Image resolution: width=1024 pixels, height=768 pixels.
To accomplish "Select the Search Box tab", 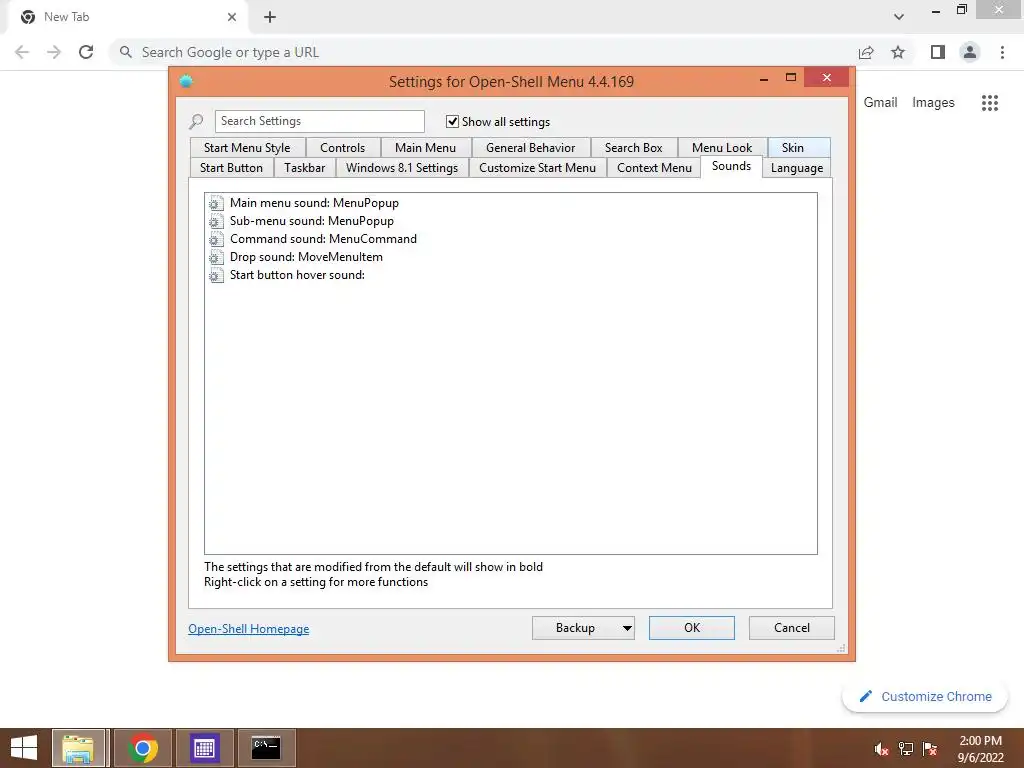I will (633, 148).
